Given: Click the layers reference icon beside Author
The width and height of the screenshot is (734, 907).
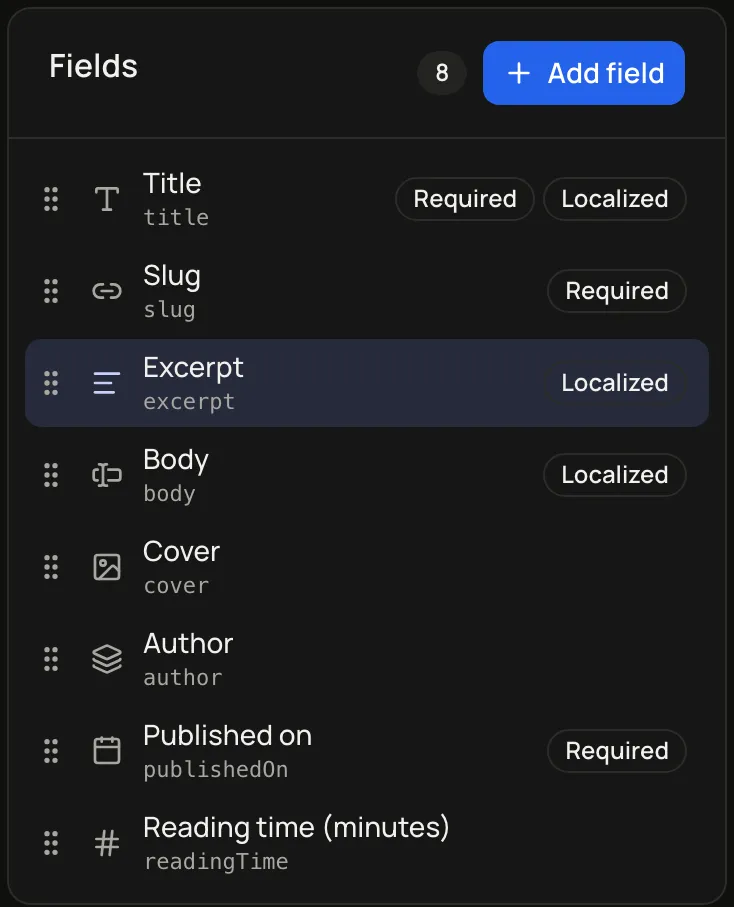Looking at the screenshot, I should point(107,659).
